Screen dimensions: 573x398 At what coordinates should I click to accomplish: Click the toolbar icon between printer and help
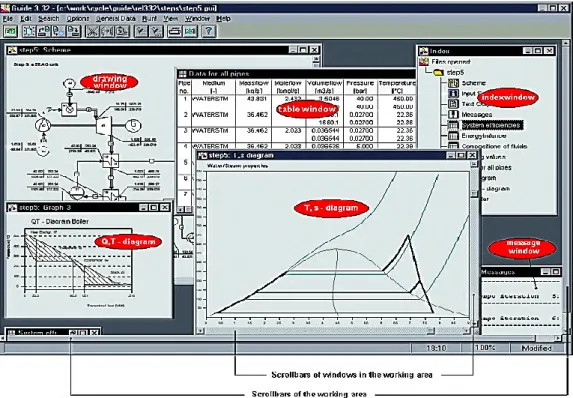190,31
